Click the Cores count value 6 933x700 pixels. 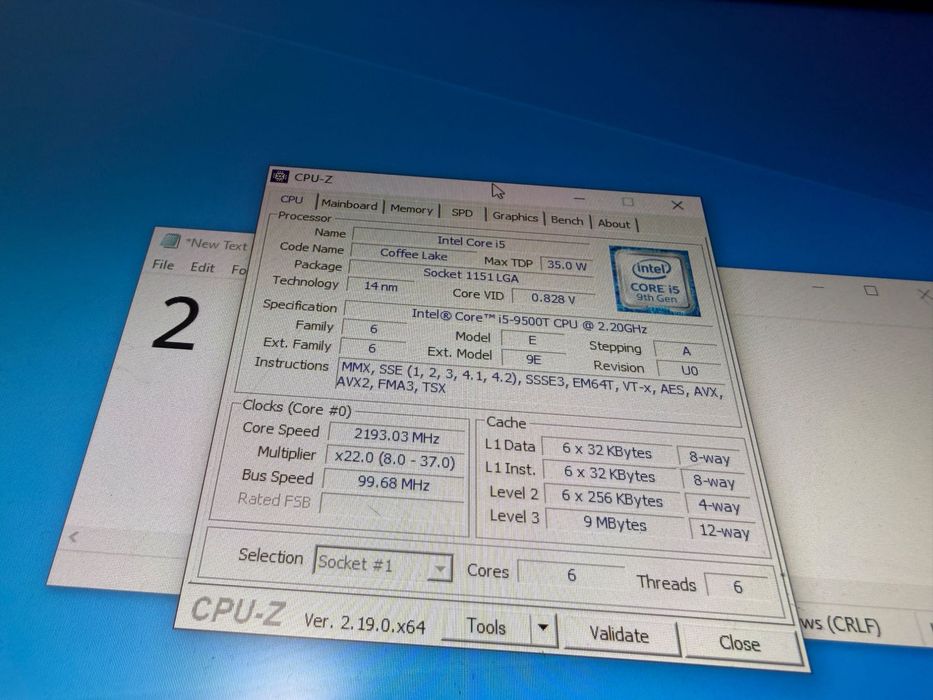(571, 574)
